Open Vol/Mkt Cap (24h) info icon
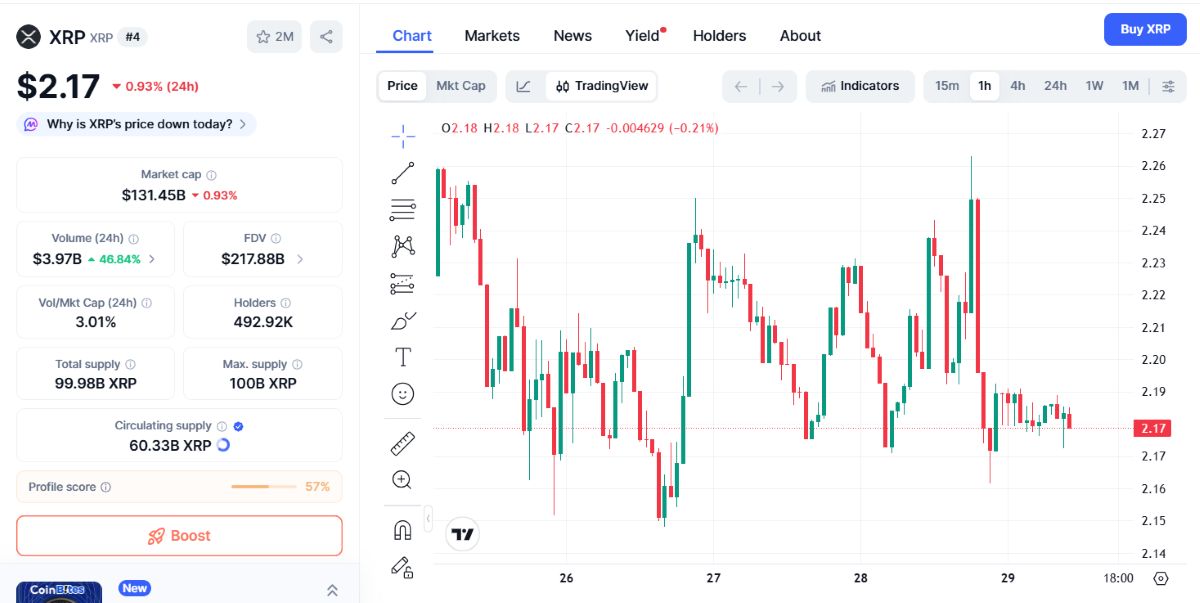Viewport: 1200px width, 603px height. (146, 303)
